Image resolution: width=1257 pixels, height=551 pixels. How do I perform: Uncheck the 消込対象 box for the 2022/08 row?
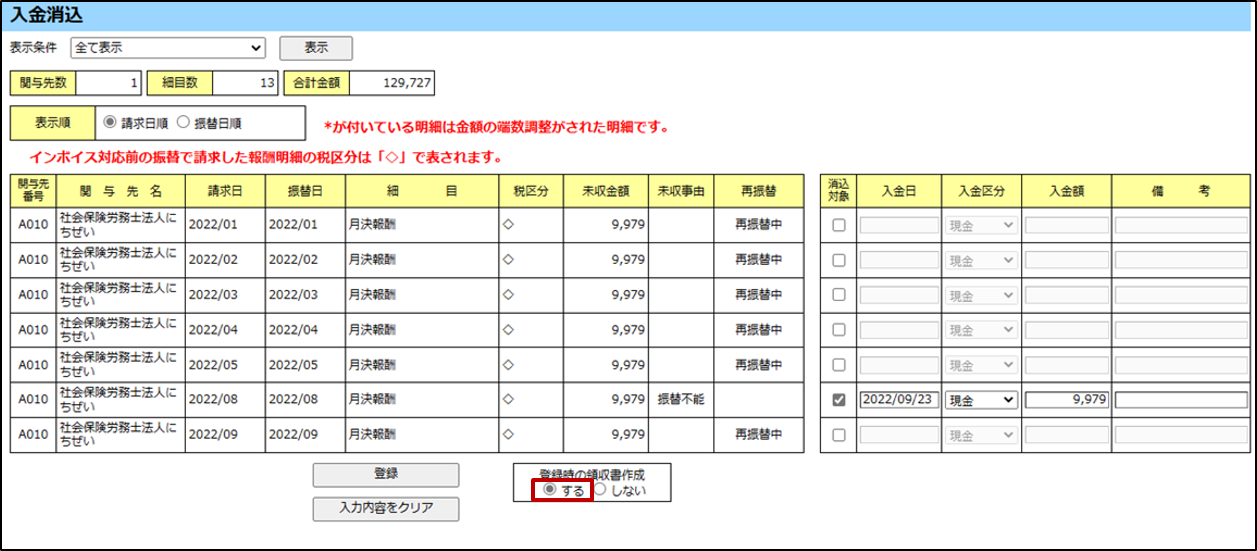[839, 400]
